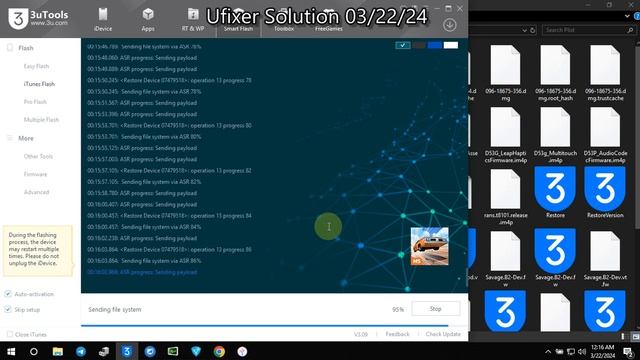Viewport: 640px width, 360px height.
Task: Select the rans.t8101.release.im4p file
Action: [x=505, y=198]
